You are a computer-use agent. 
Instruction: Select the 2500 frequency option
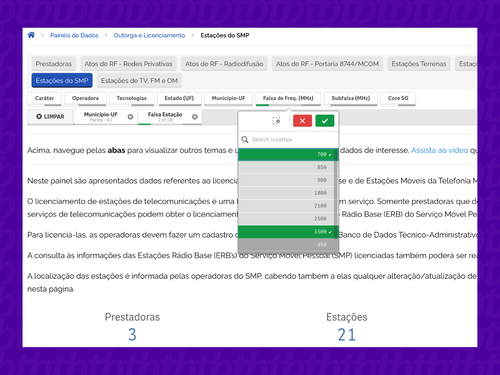286,219
